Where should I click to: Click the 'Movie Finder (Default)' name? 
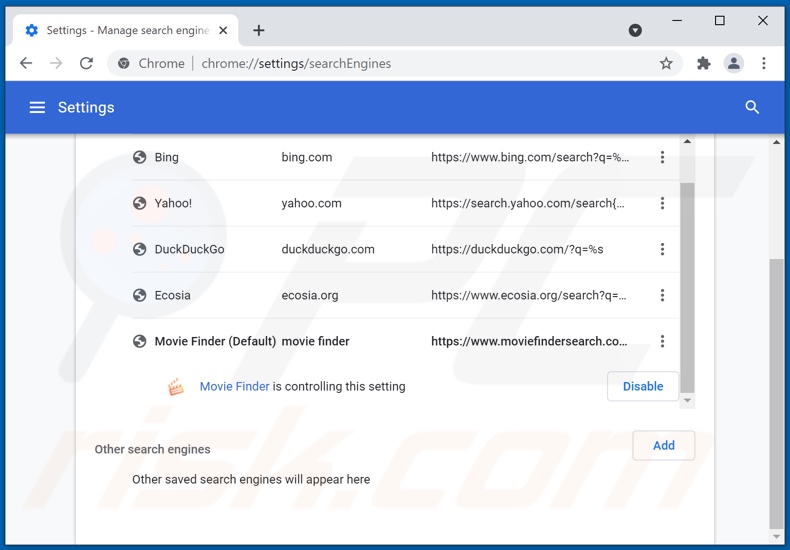[215, 341]
